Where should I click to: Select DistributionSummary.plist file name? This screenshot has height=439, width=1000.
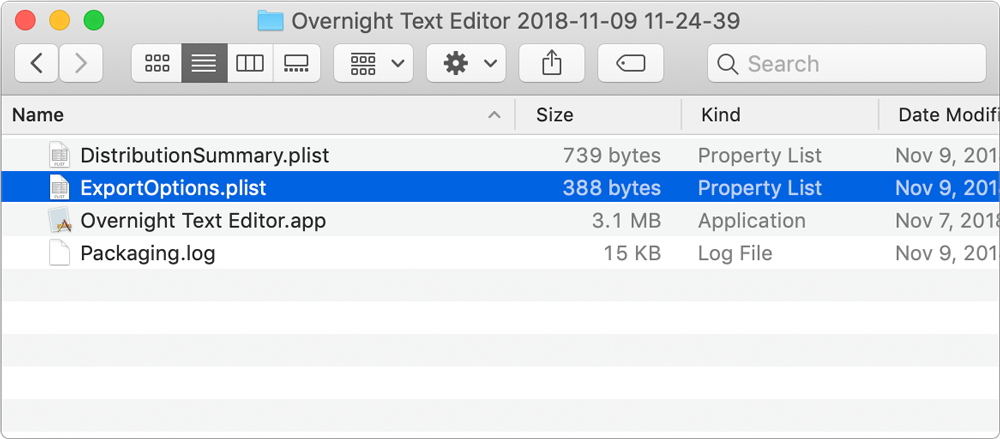(x=205, y=155)
